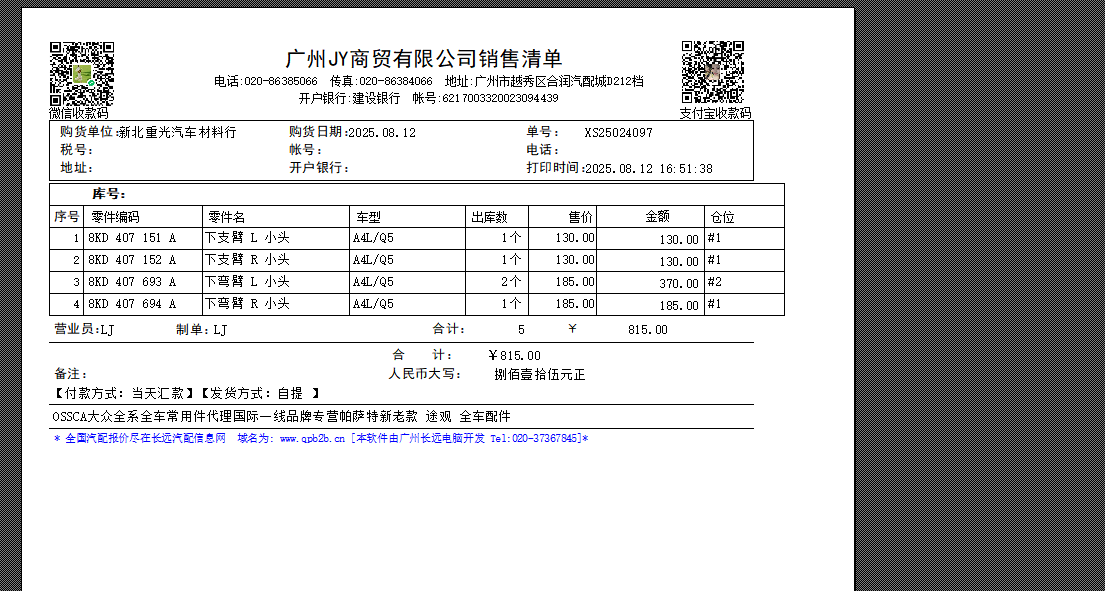This screenshot has height=591, width=1105.
Task: Click the bank name 建设银行 in the header
Action: pyautogui.click(x=376, y=98)
